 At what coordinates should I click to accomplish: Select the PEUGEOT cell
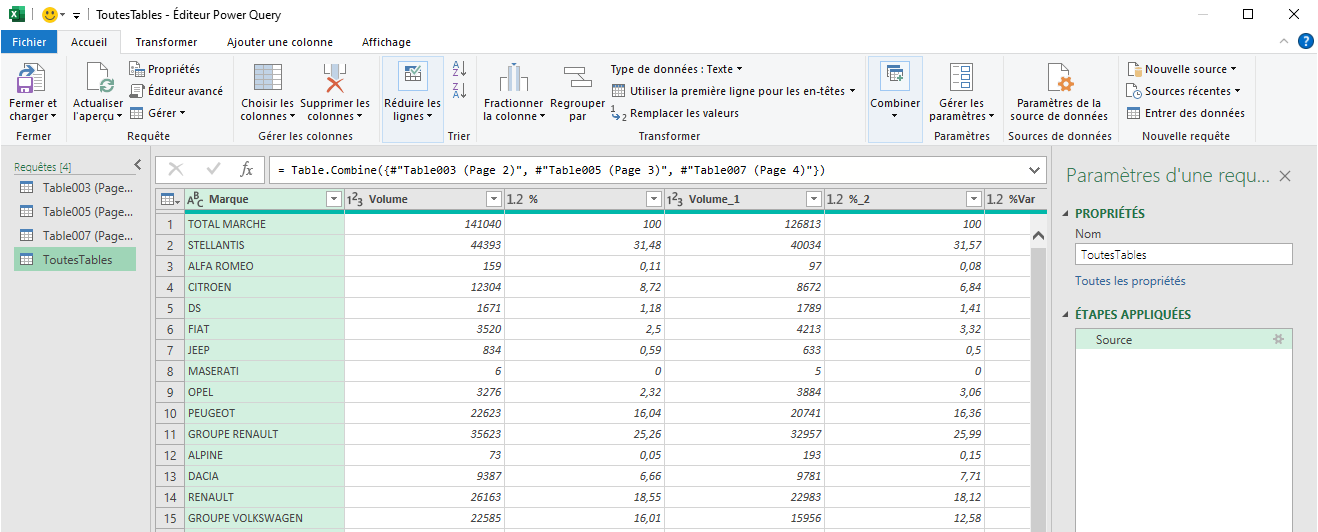[x=264, y=413]
